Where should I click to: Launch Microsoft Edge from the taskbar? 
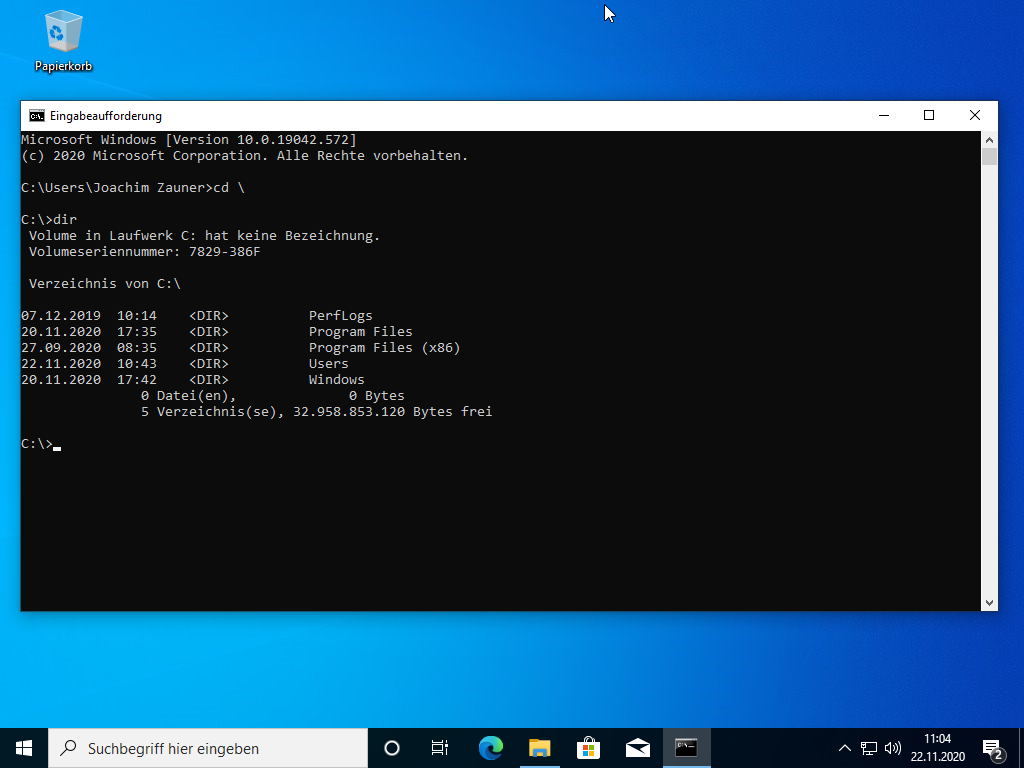(x=490, y=748)
